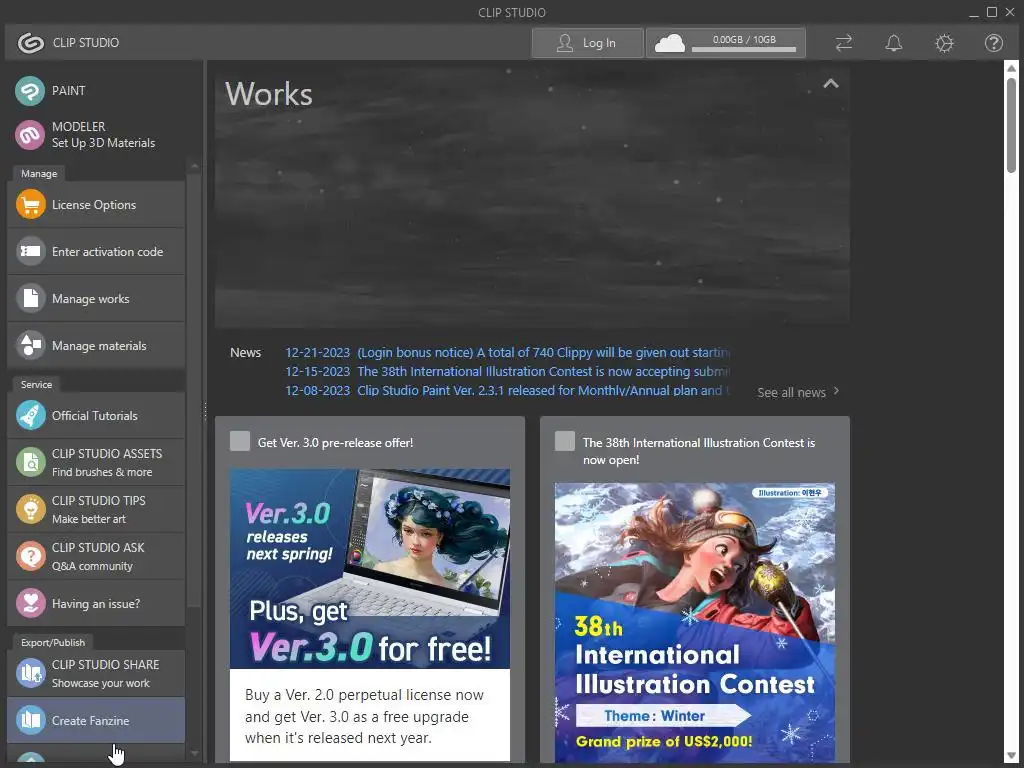Click the News label text

[246, 353]
